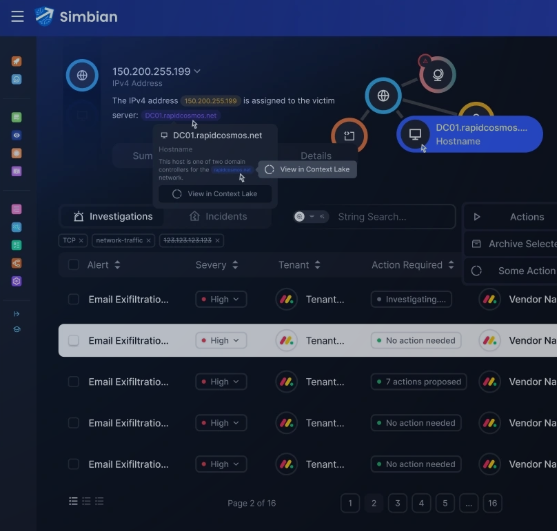The width and height of the screenshot is (557, 531).
Task: Check the select-all checkbox beside Alert
Action: [73, 265]
